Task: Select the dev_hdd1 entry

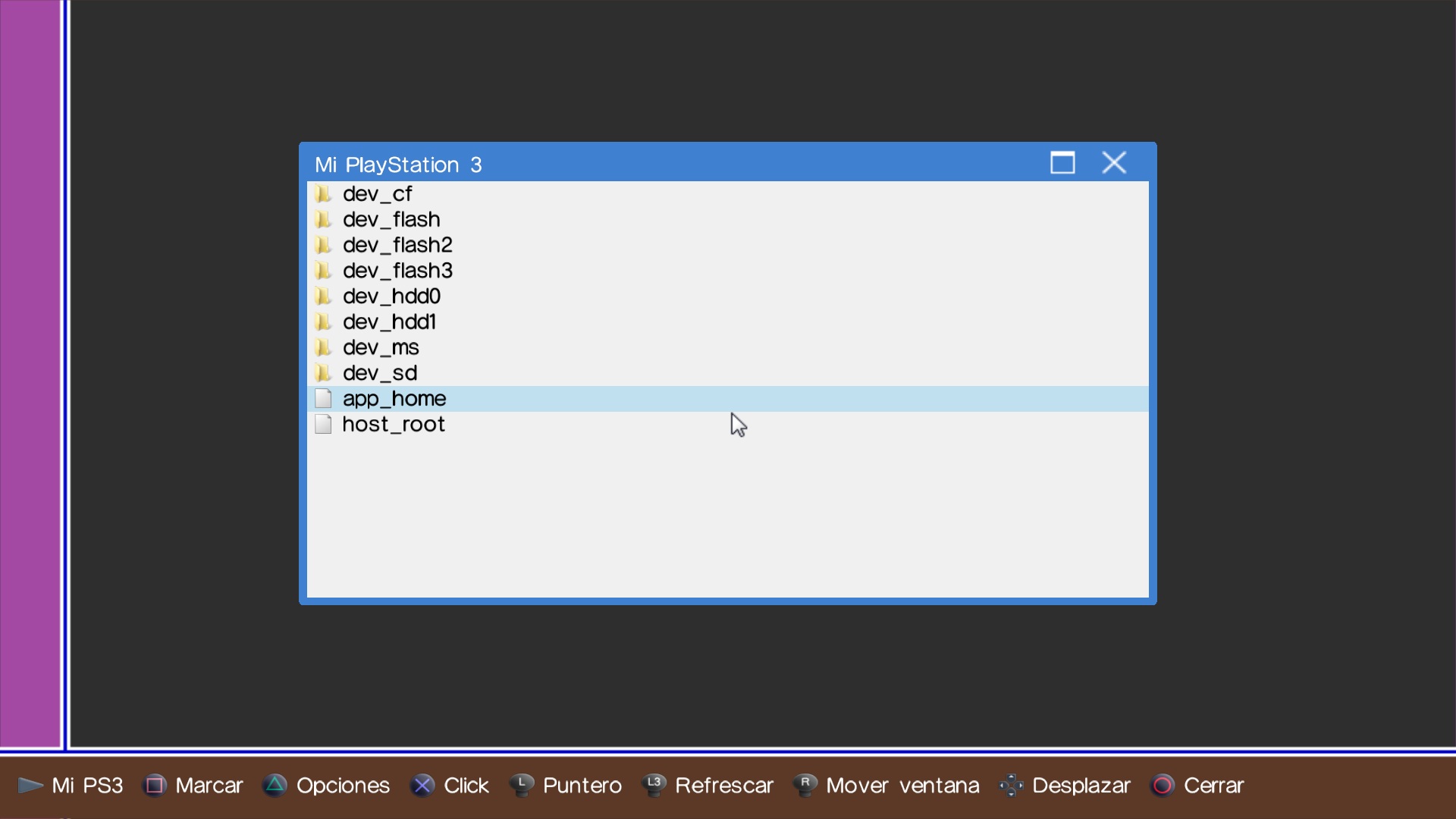Action: click(388, 322)
